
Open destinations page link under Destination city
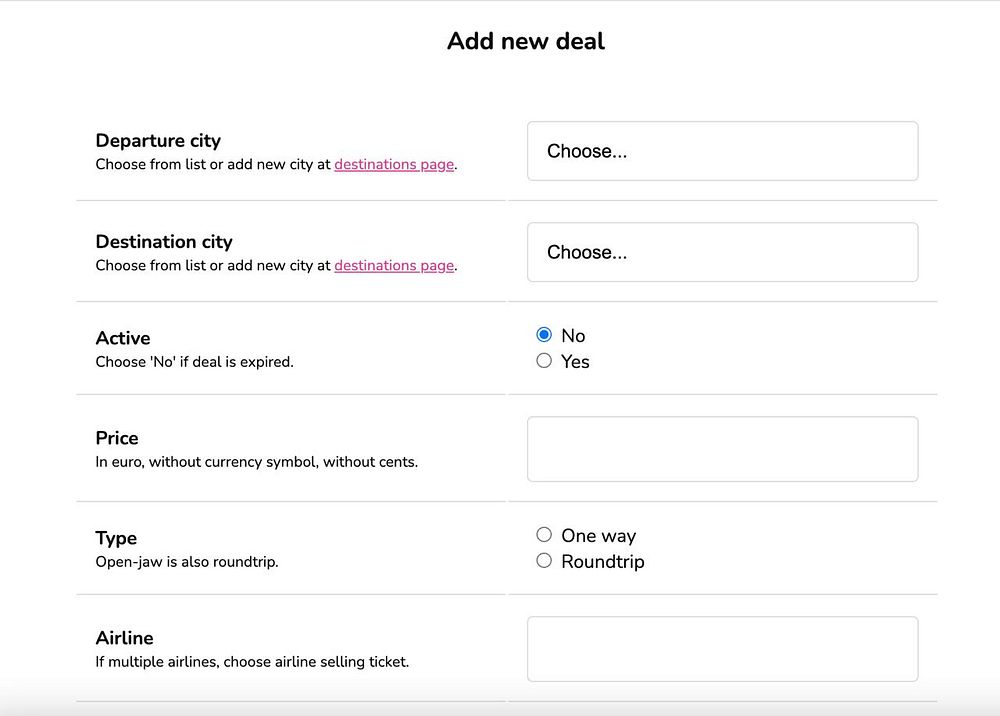[x=394, y=266]
